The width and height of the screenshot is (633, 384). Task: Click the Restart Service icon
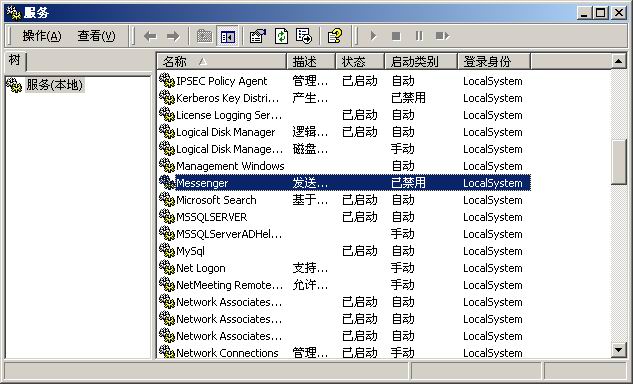442,36
